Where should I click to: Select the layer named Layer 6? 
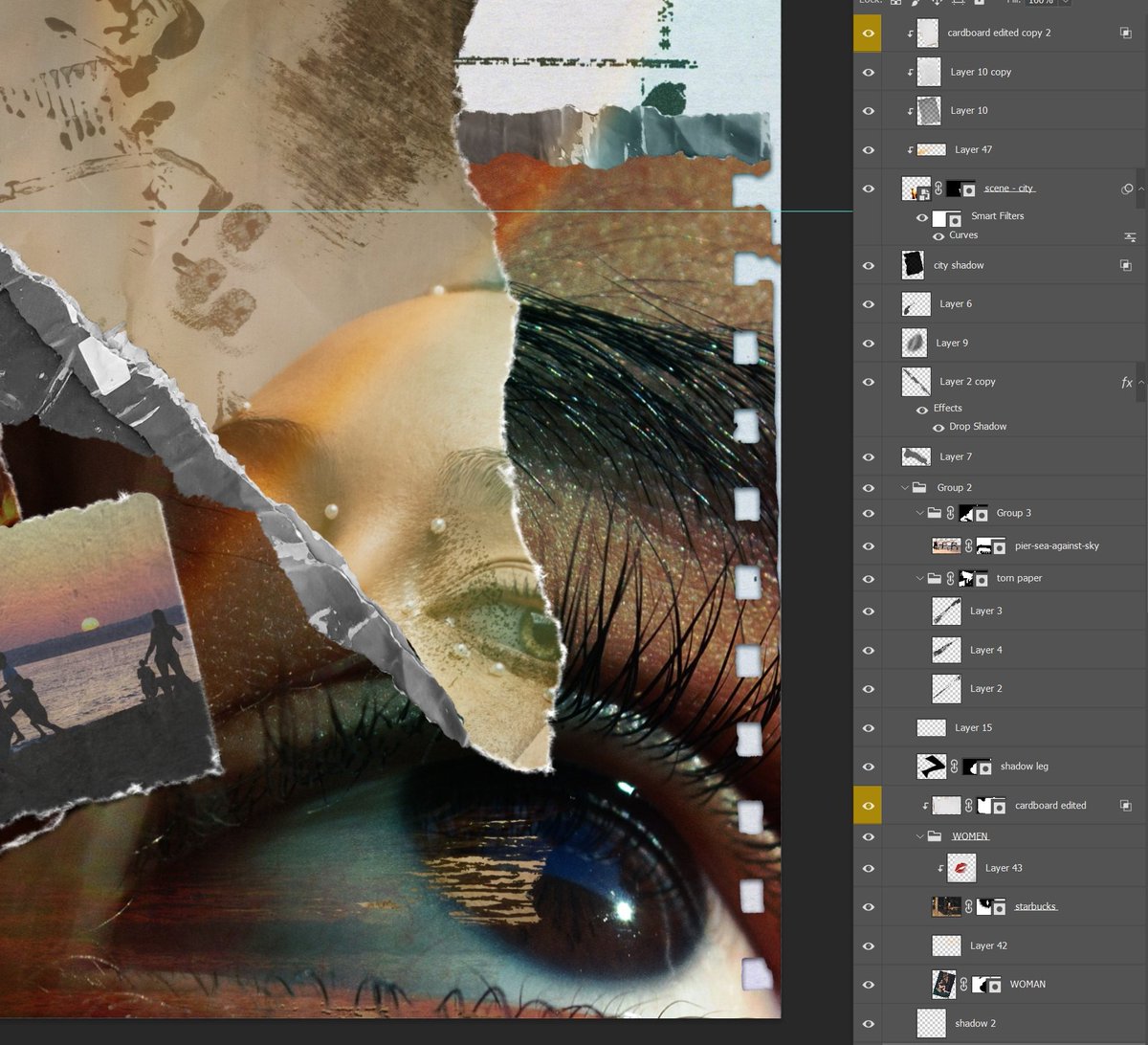[955, 304]
